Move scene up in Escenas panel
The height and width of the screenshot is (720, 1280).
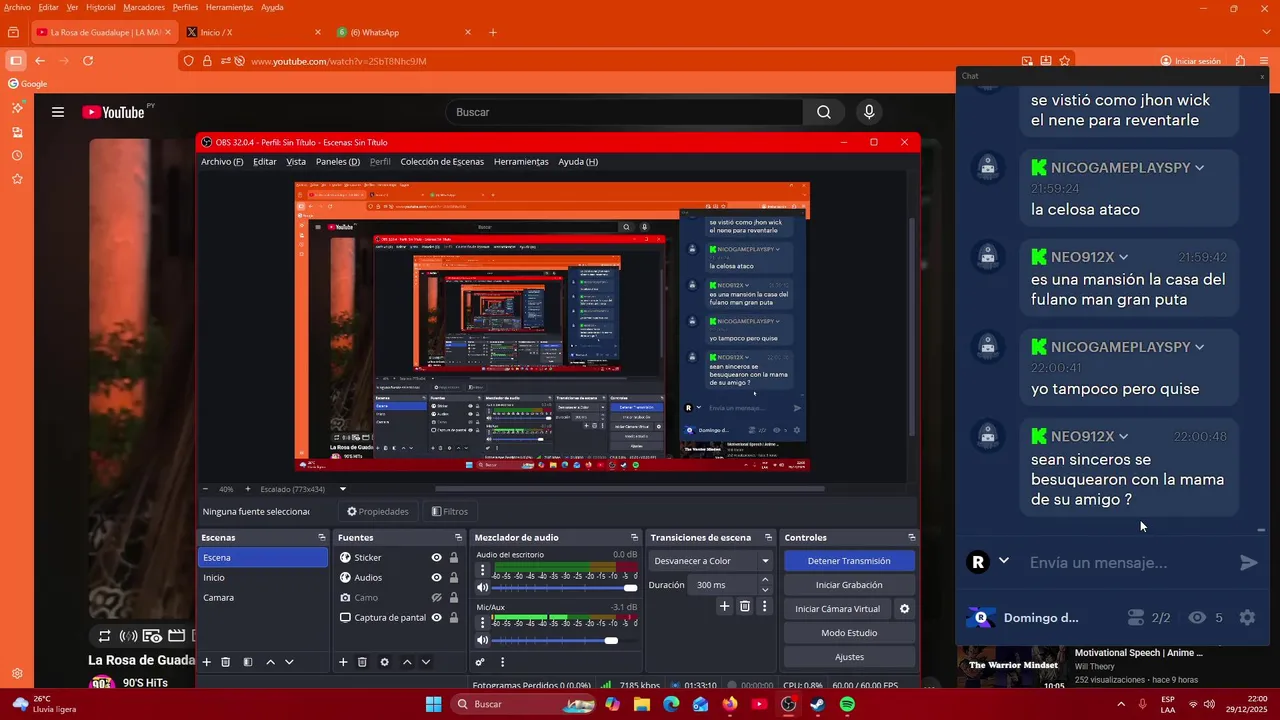point(270,662)
